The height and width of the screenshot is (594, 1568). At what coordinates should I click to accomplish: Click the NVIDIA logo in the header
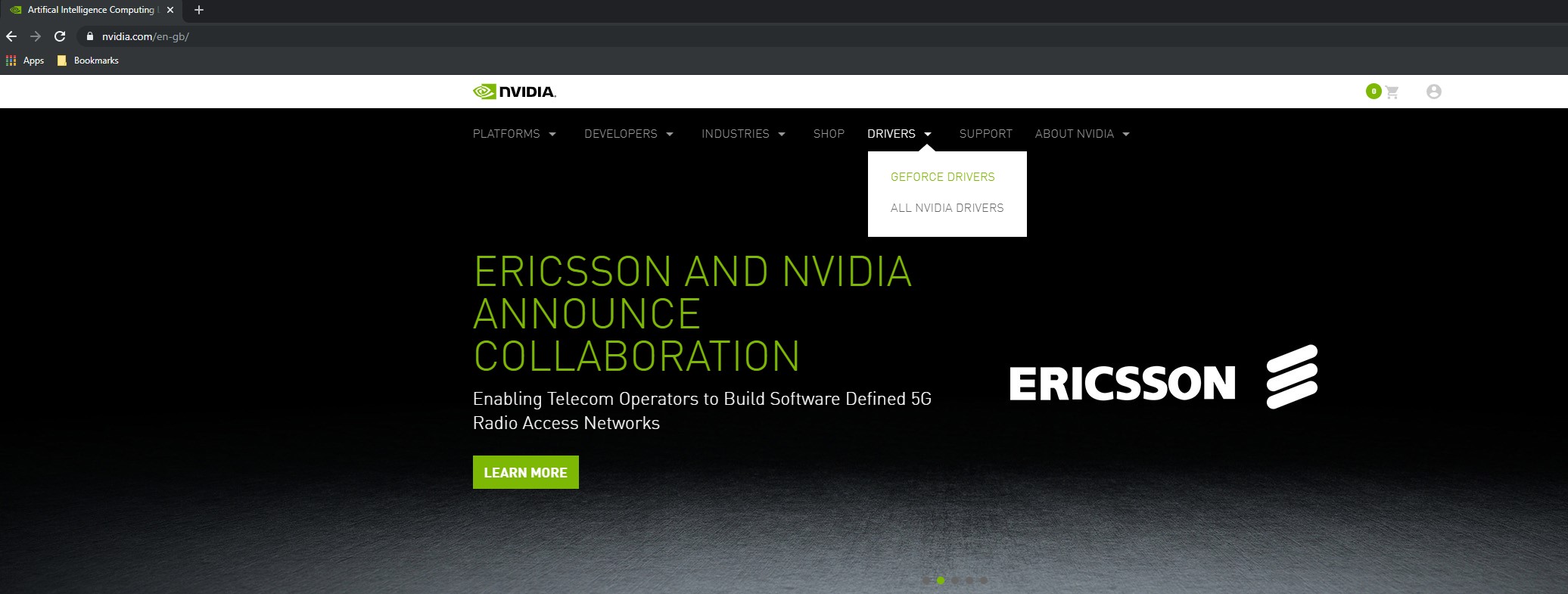(x=515, y=92)
